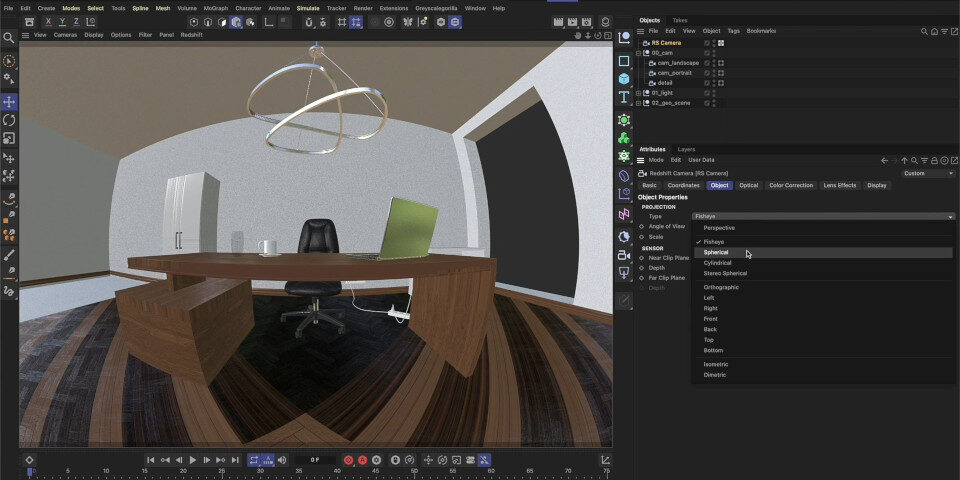Viewport: 960px width, 480px height.
Task: Open the Color Correction tab
Action: coord(791,186)
